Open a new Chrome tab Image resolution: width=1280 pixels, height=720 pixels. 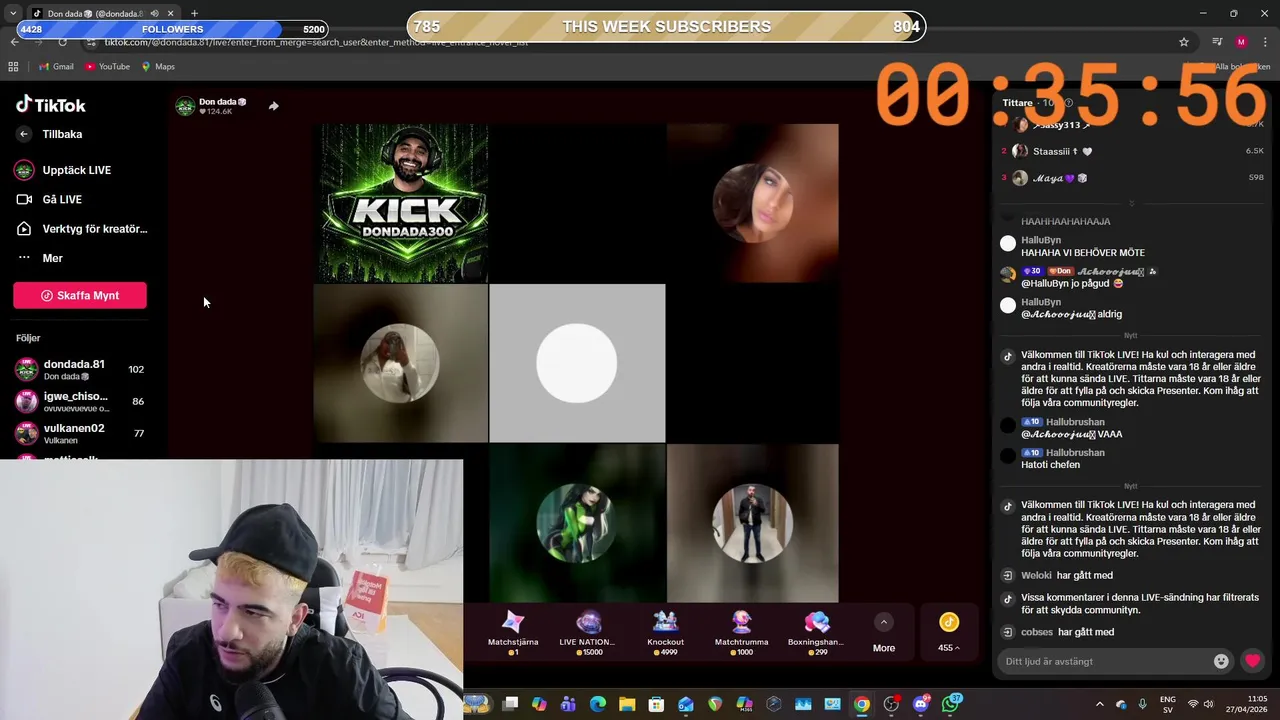[194, 13]
